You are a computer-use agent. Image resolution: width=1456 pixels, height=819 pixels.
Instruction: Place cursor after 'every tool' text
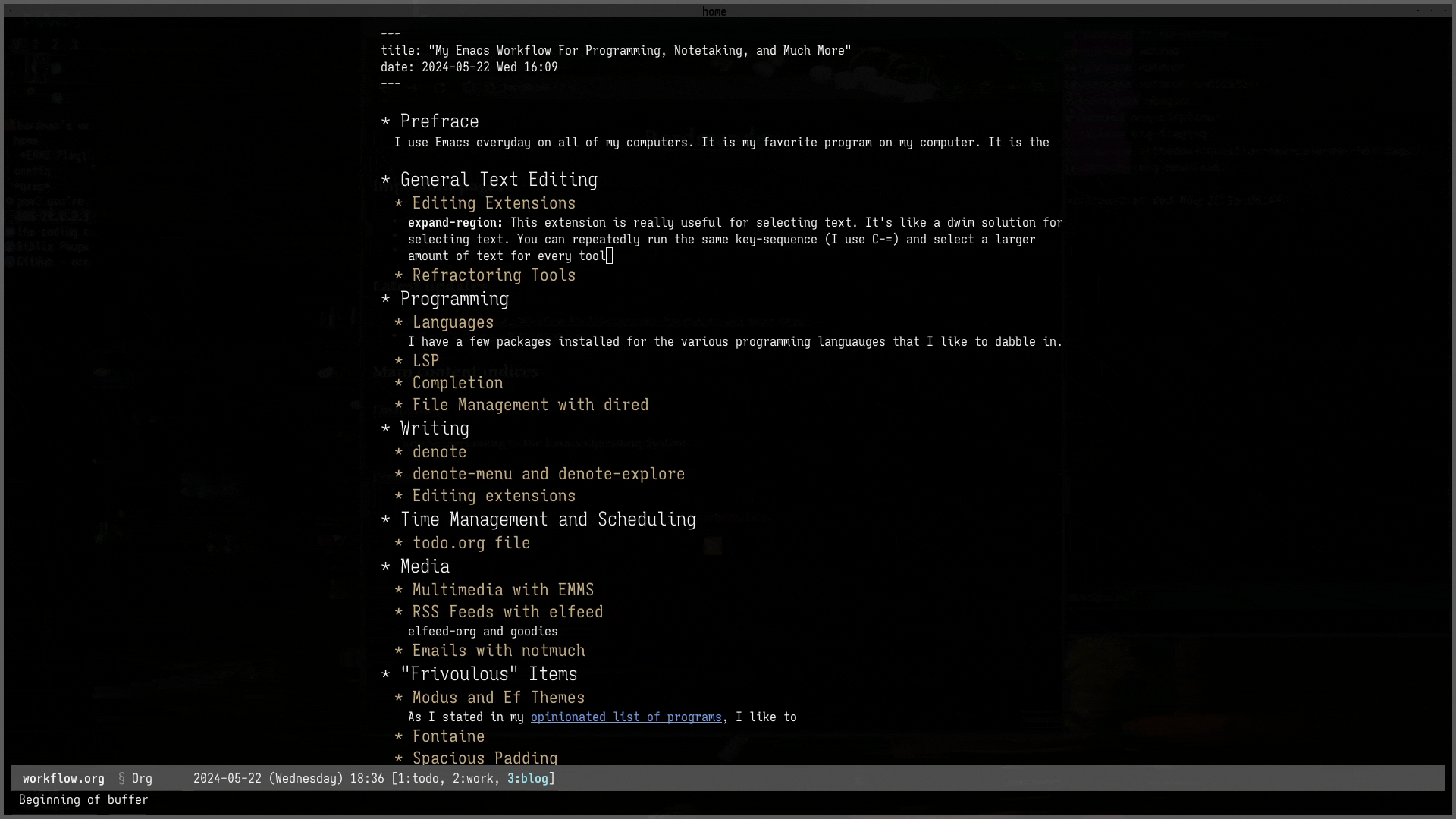coord(607,256)
